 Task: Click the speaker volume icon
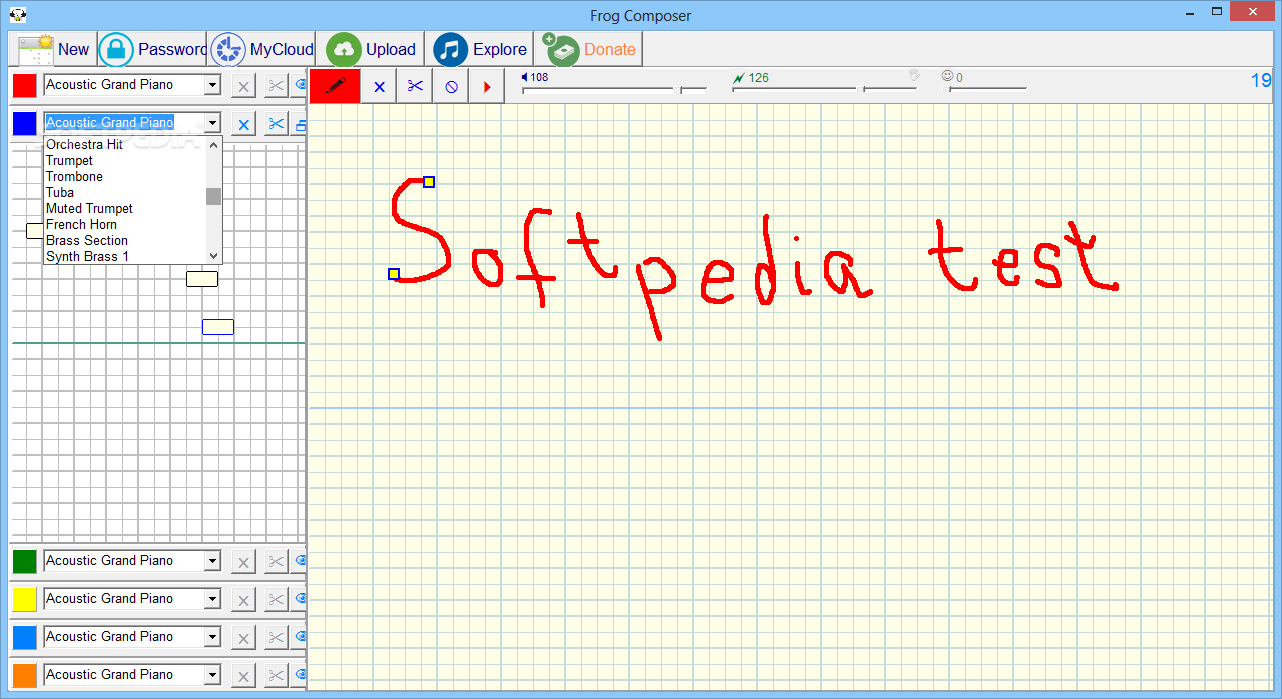[x=524, y=77]
